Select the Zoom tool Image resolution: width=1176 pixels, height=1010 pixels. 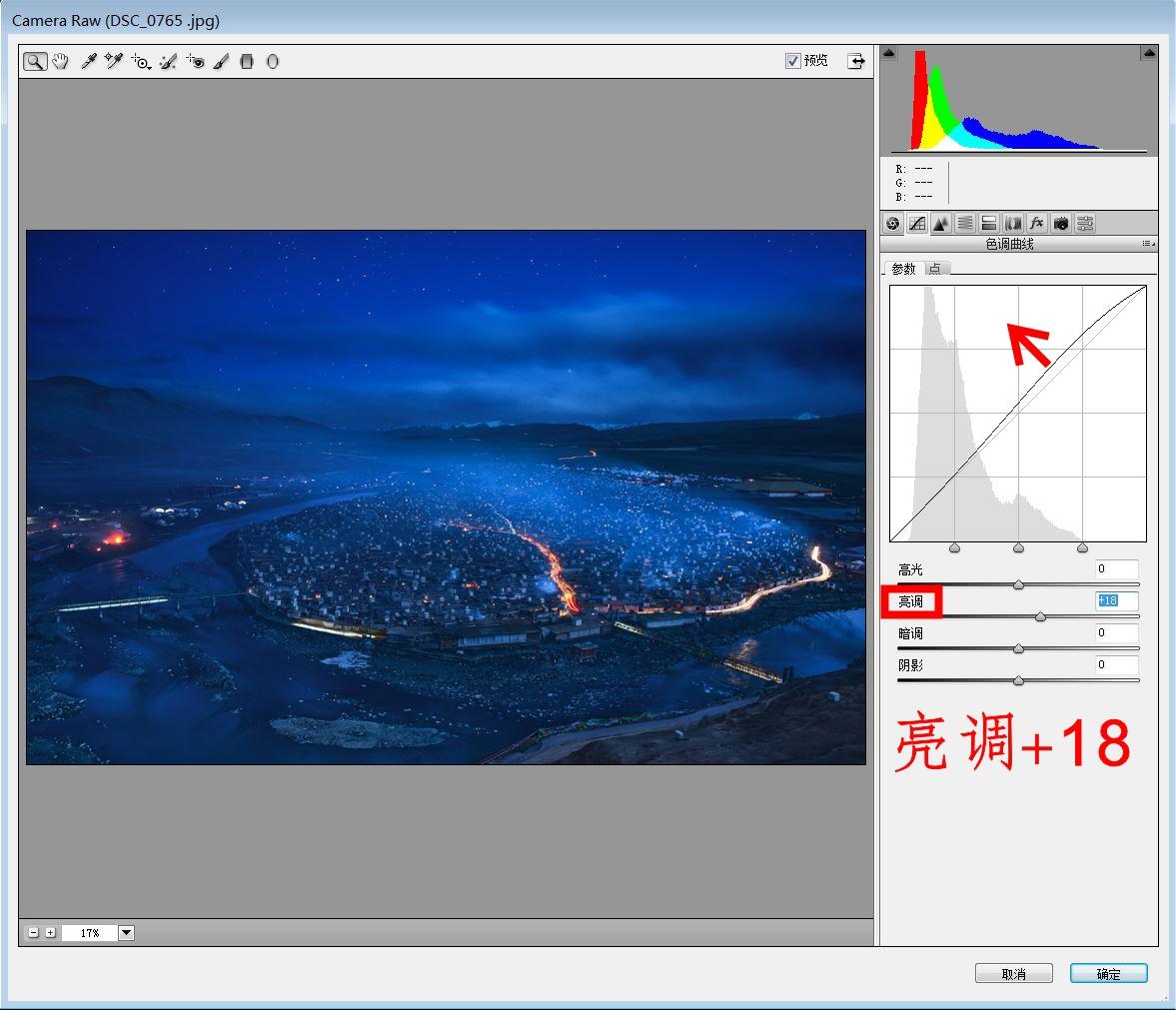coord(35,62)
